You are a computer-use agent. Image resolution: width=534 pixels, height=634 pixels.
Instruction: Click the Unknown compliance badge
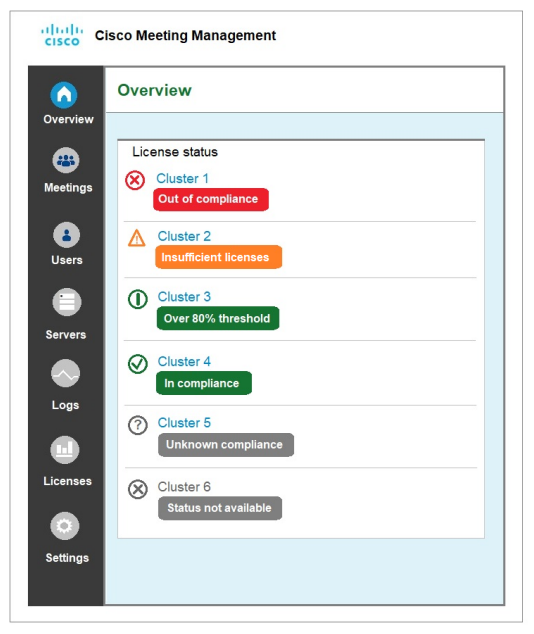click(226, 445)
